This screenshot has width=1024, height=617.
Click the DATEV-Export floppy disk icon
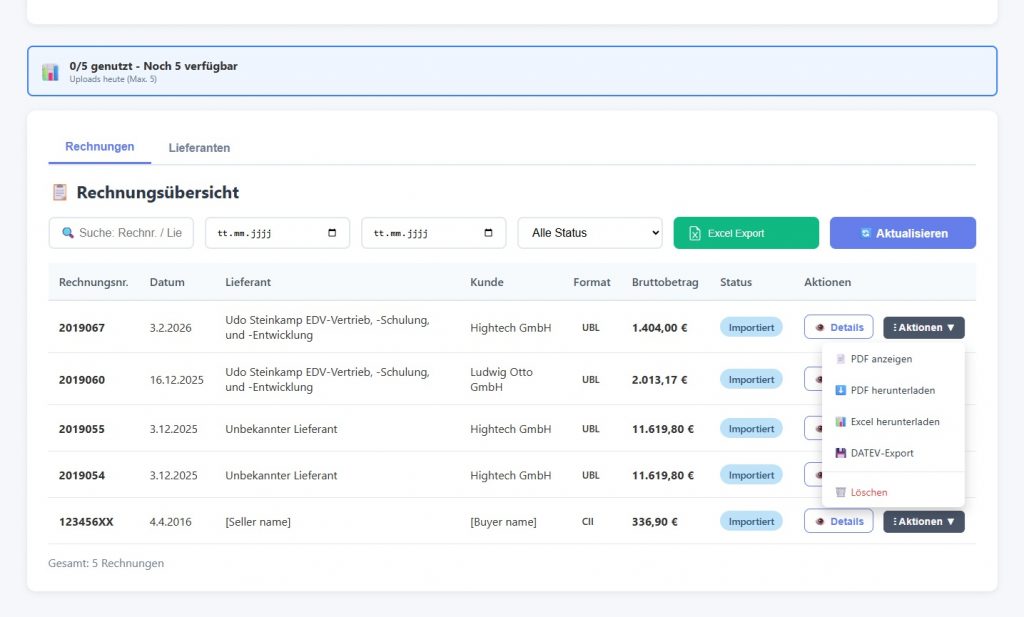840,452
